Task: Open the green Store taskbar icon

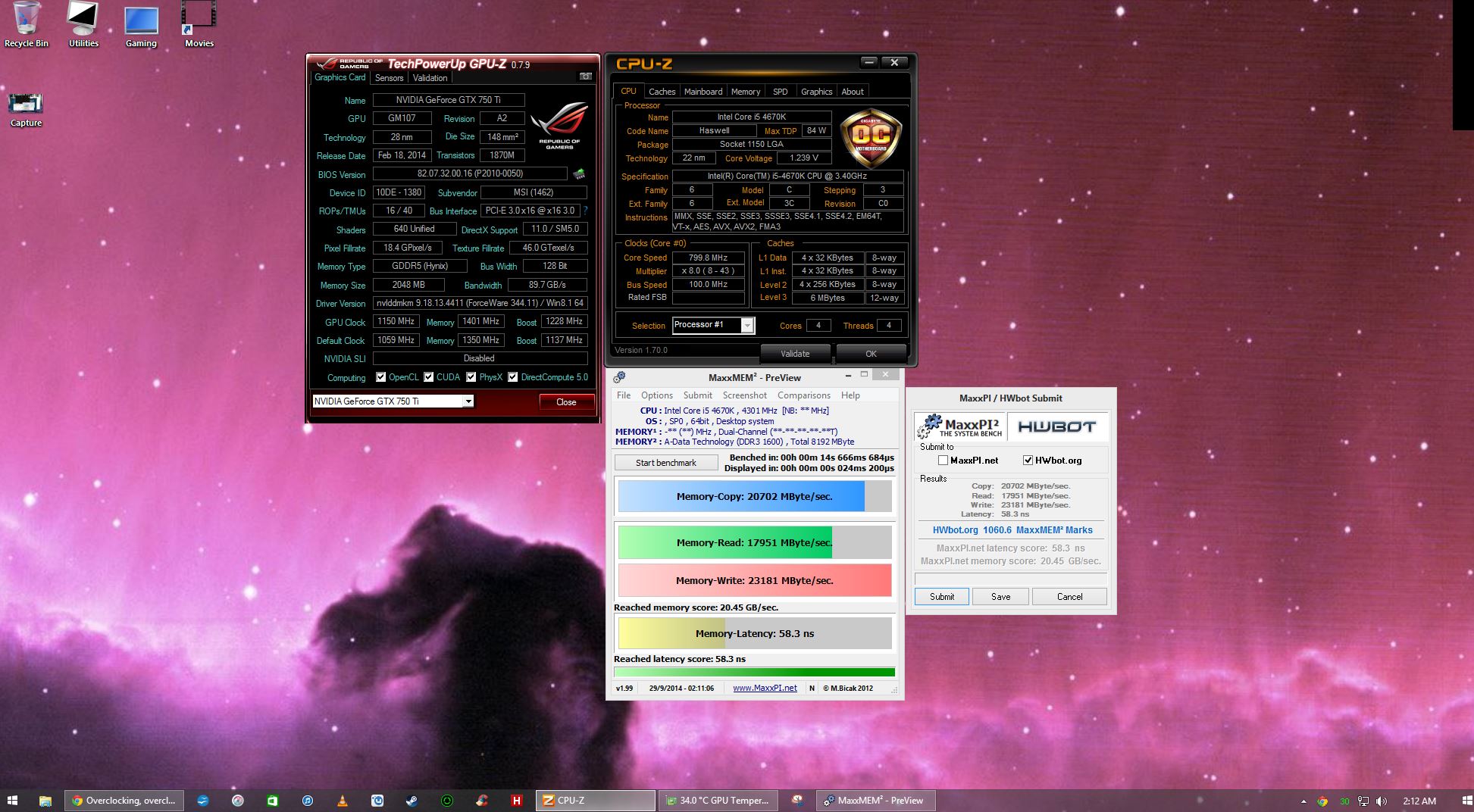Action: point(272,801)
